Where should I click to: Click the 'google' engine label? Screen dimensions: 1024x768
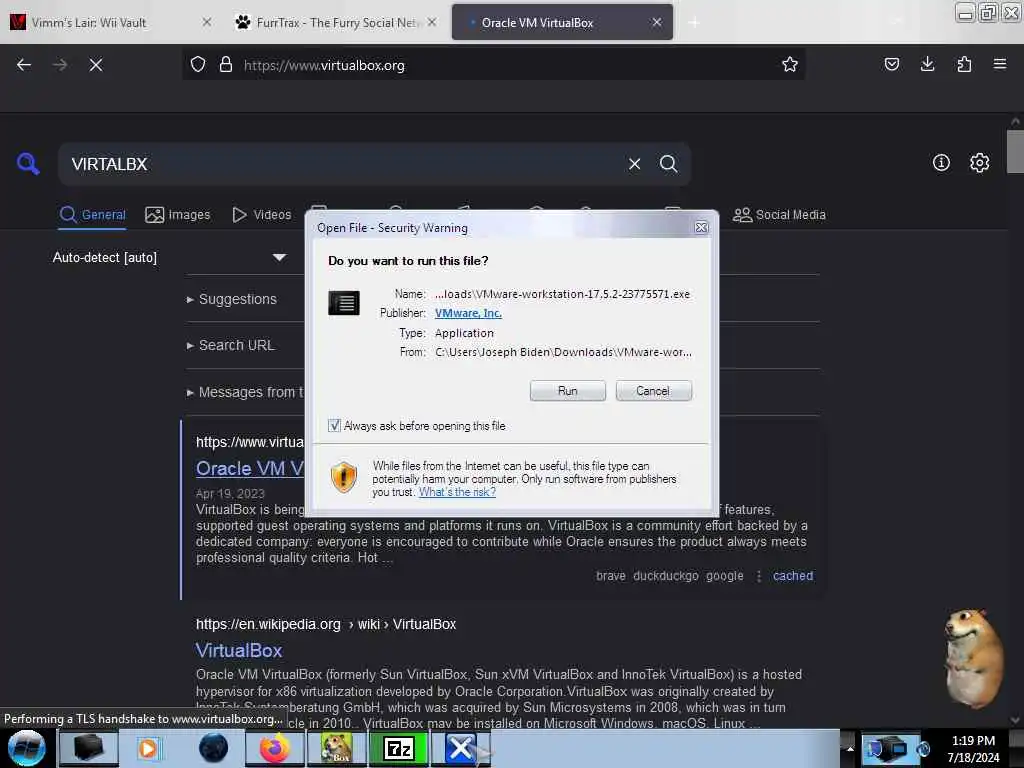point(724,576)
